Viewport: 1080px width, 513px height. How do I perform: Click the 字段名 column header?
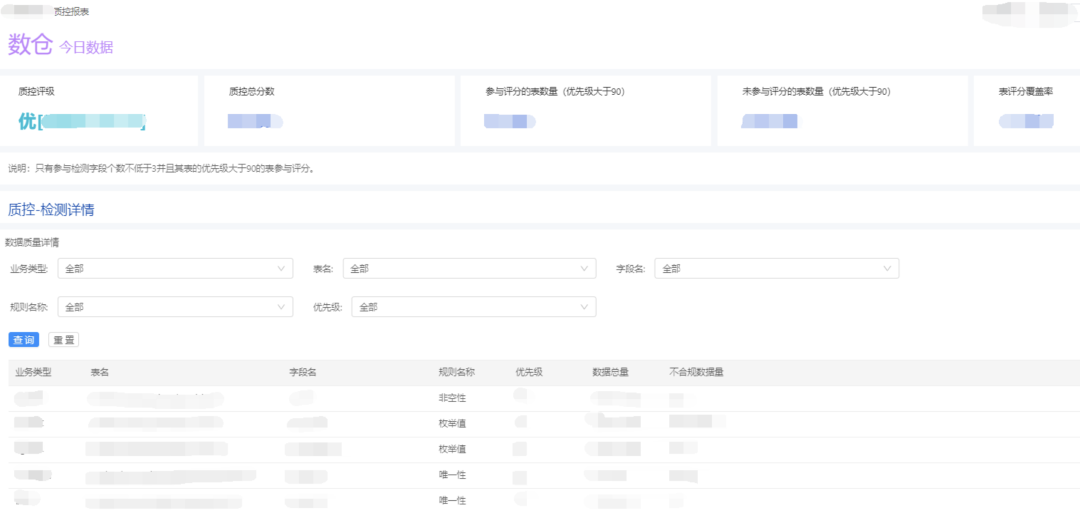[303, 373]
